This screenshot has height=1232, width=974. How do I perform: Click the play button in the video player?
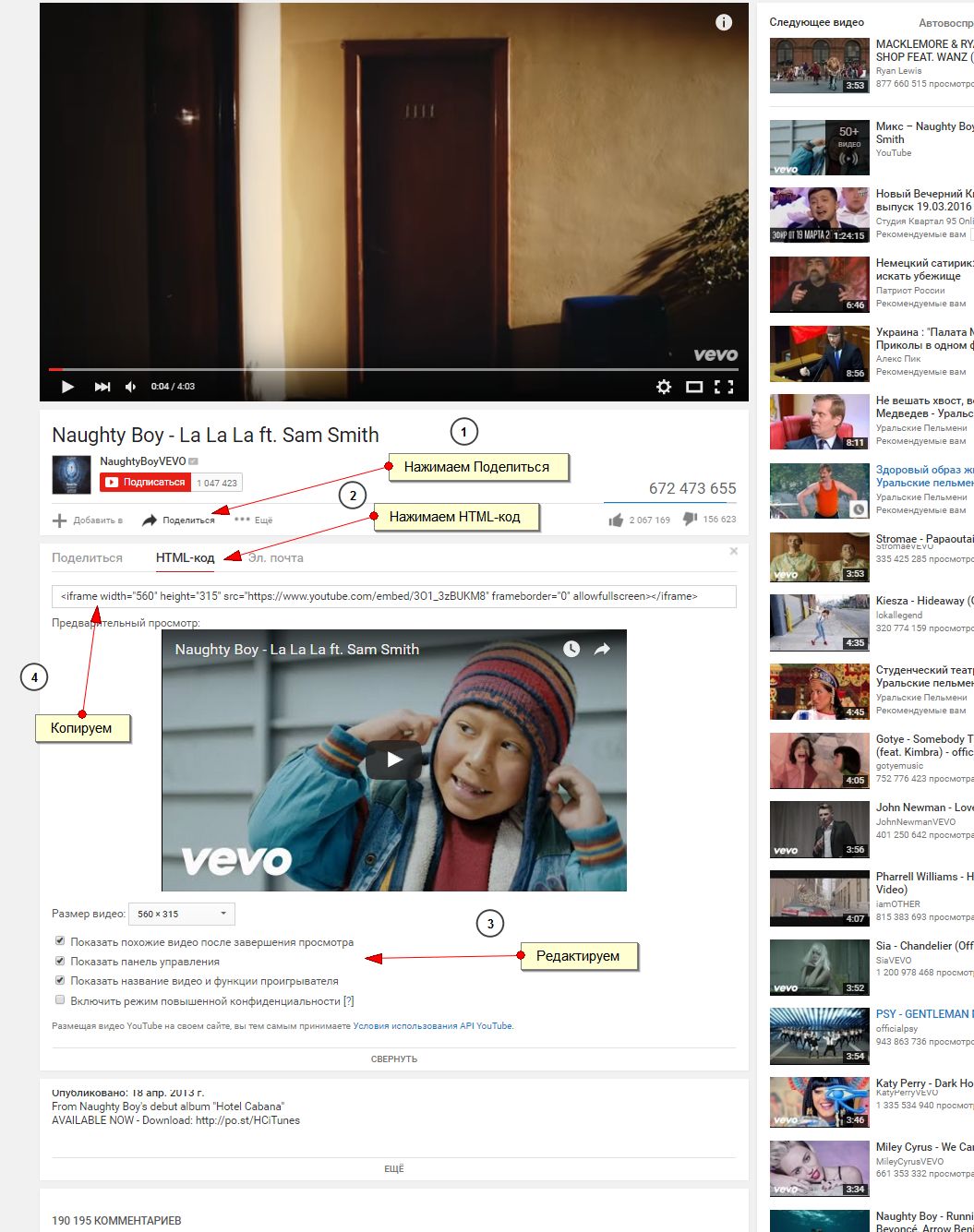point(67,387)
